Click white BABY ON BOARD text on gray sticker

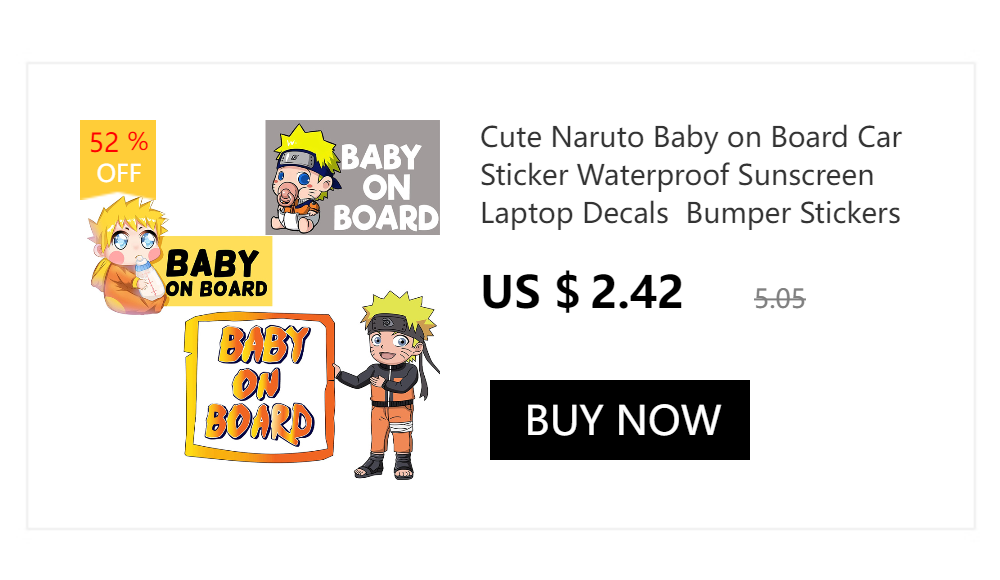(x=385, y=188)
